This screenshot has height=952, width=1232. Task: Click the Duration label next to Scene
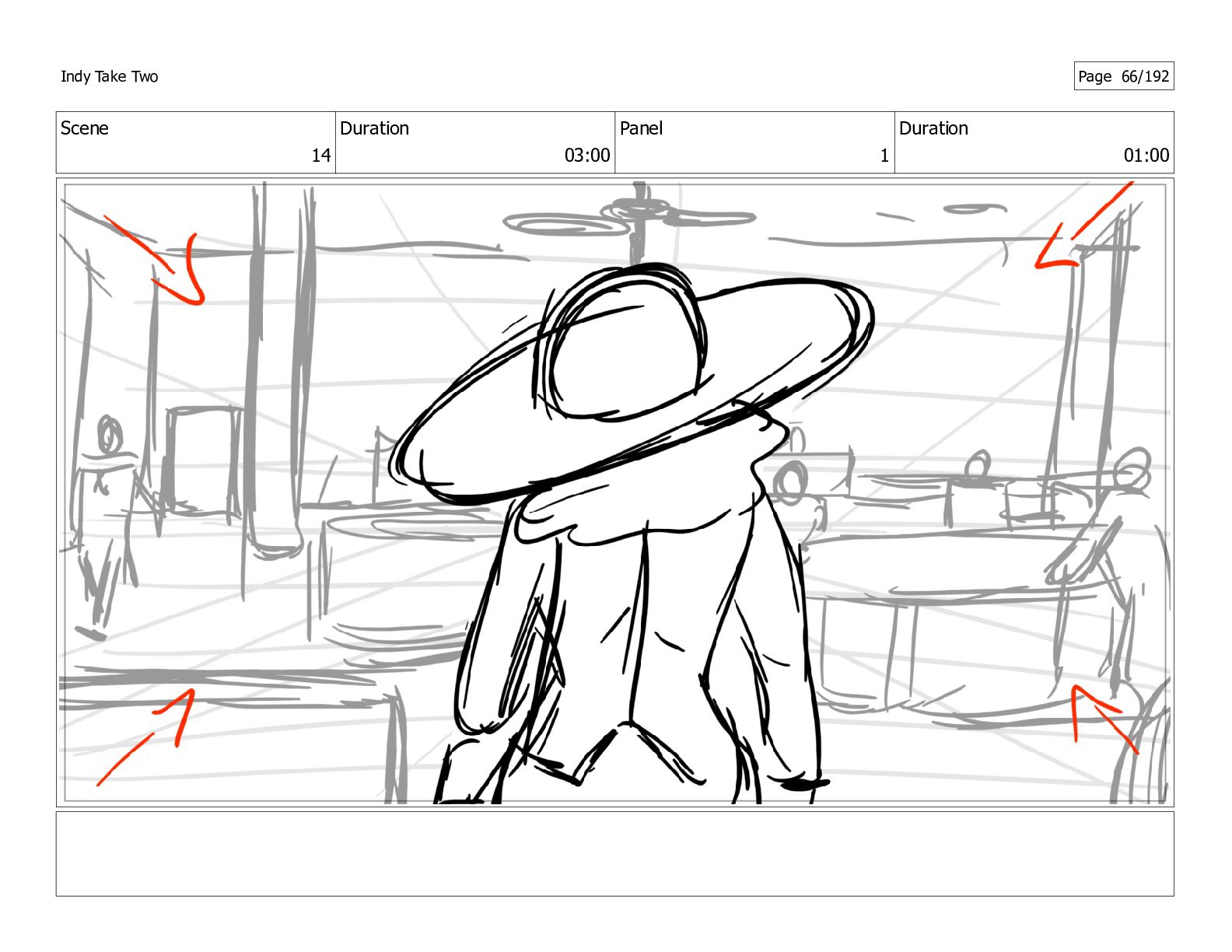[374, 128]
